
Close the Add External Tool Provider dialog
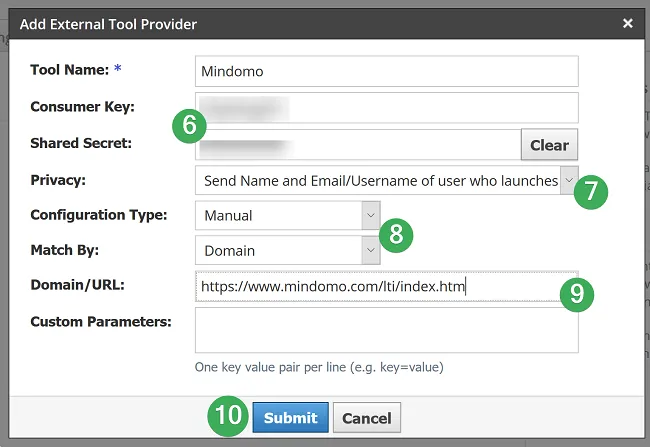[627, 23]
